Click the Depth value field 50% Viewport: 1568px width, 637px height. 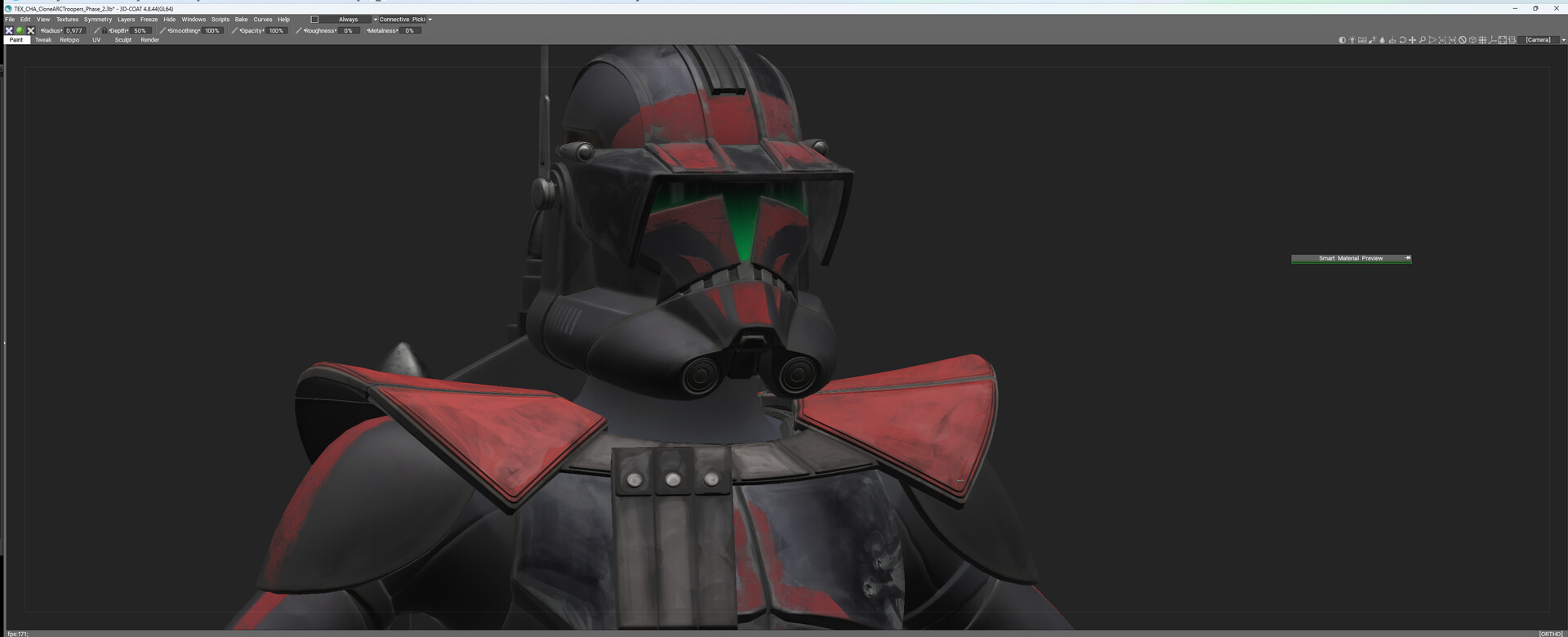(x=140, y=30)
